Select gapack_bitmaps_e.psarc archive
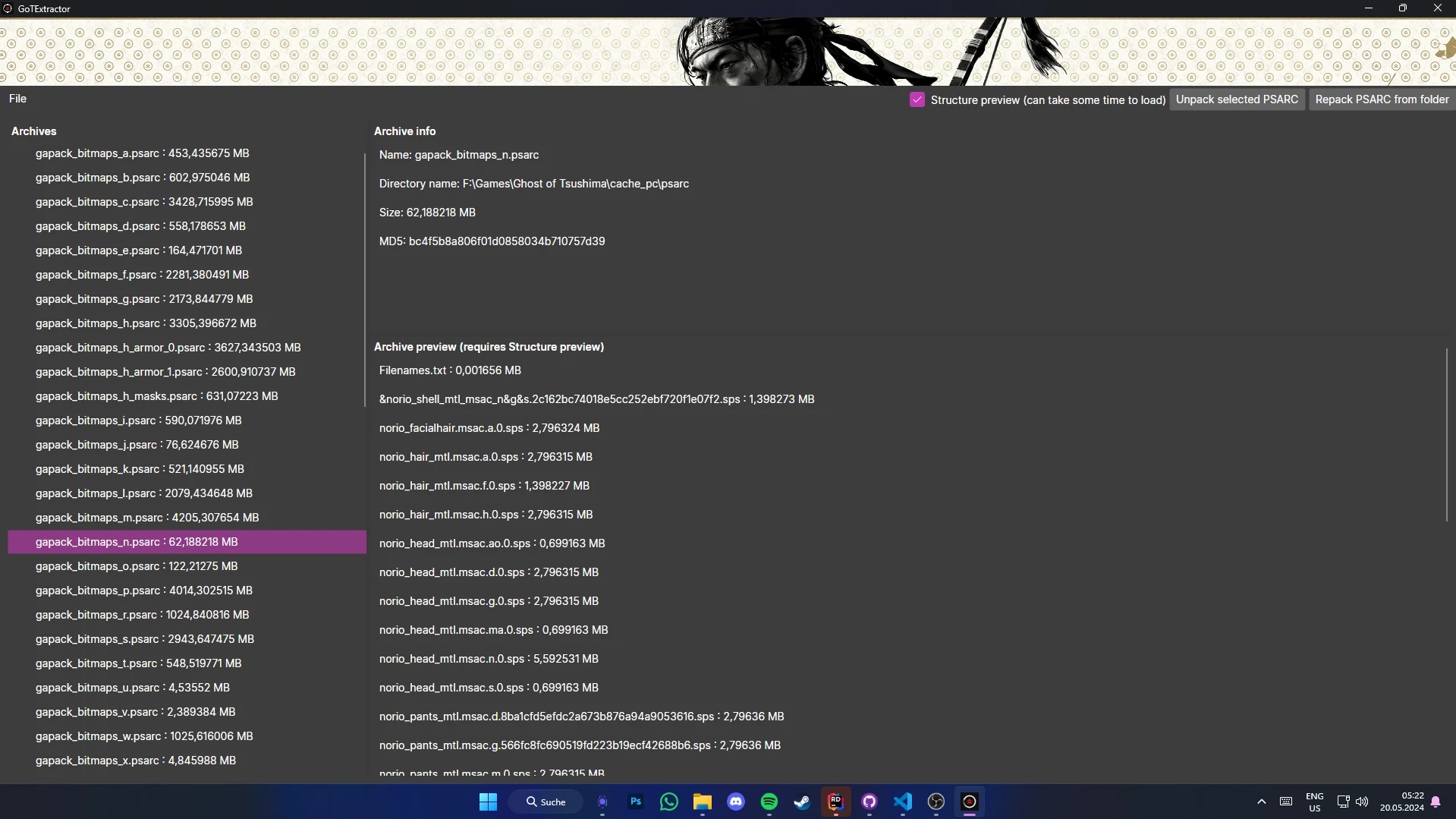Viewport: 1456px width, 819px height. point(187,250)
